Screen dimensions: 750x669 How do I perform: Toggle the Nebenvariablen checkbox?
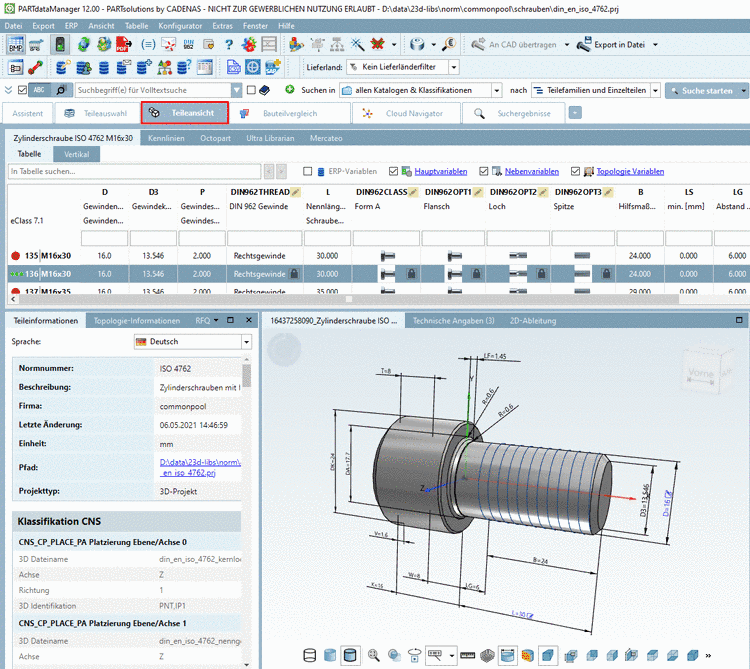click(x=484, y=171)
